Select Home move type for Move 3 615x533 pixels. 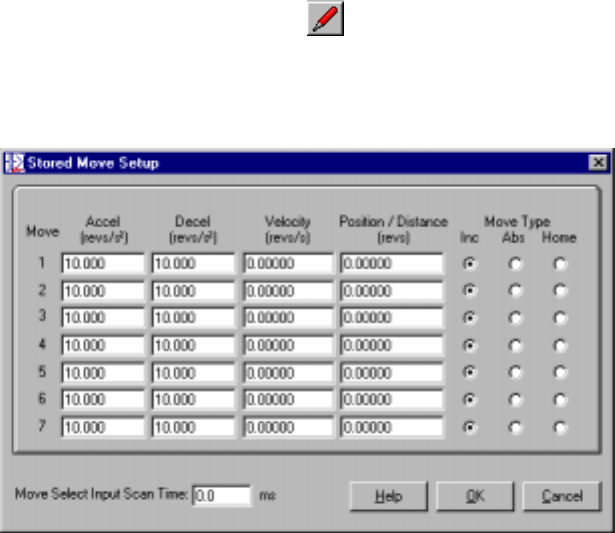[x=560, y=317]
